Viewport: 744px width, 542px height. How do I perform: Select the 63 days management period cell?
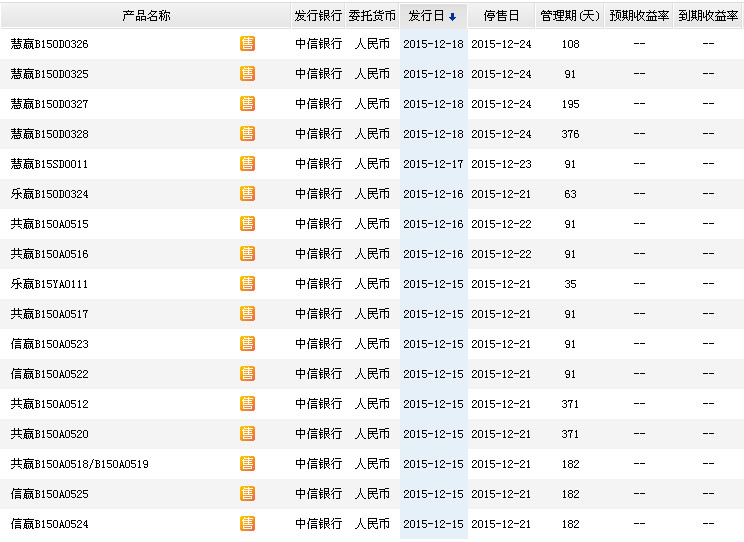point(570,194)
